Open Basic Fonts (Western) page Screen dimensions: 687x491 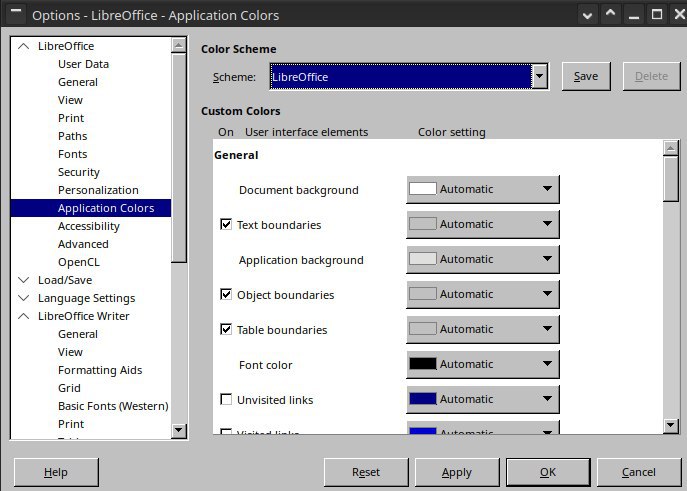pyautogui.click(x=113, y=406)
